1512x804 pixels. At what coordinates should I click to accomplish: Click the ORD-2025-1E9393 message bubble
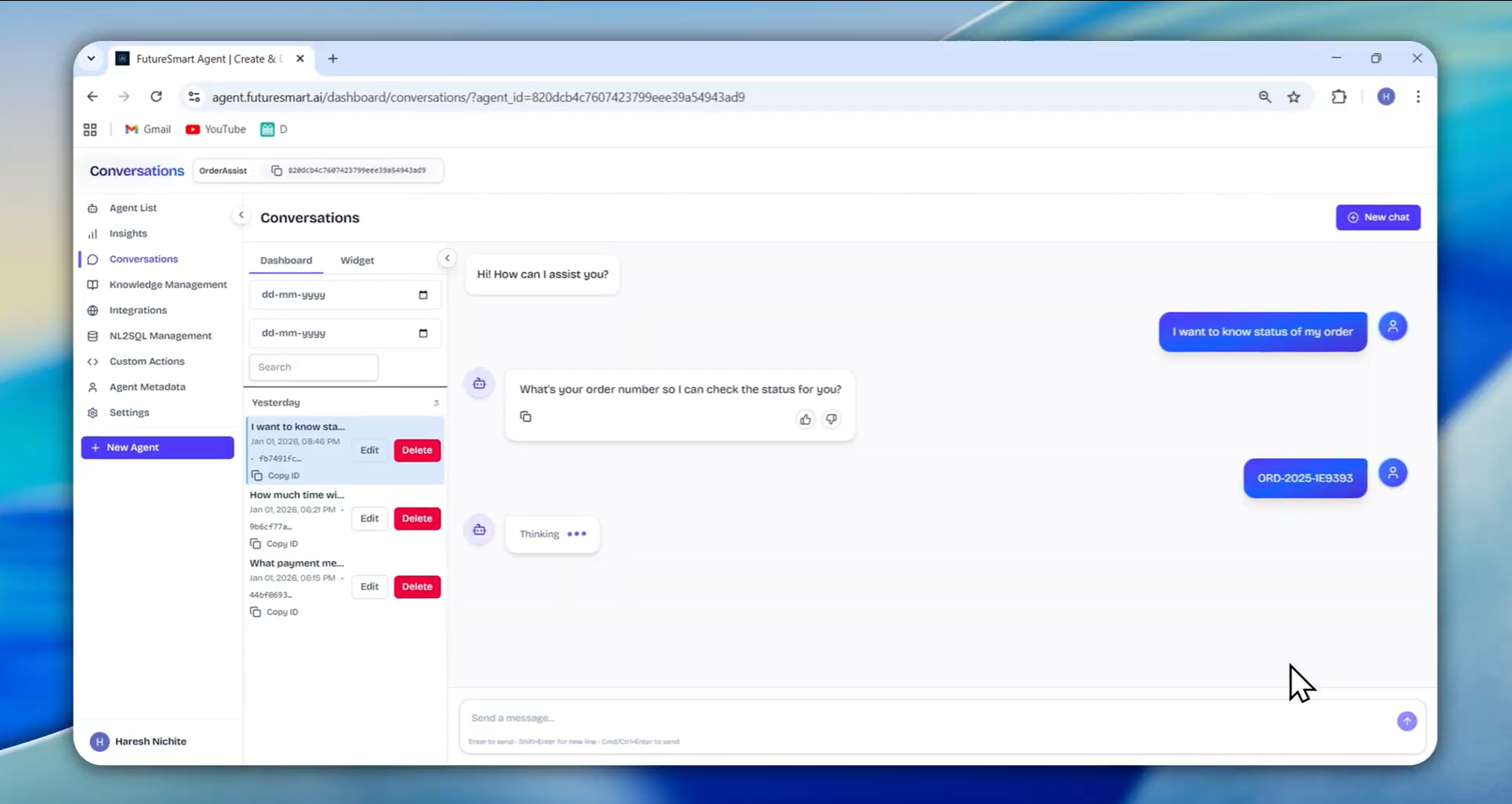[1305, 478]
